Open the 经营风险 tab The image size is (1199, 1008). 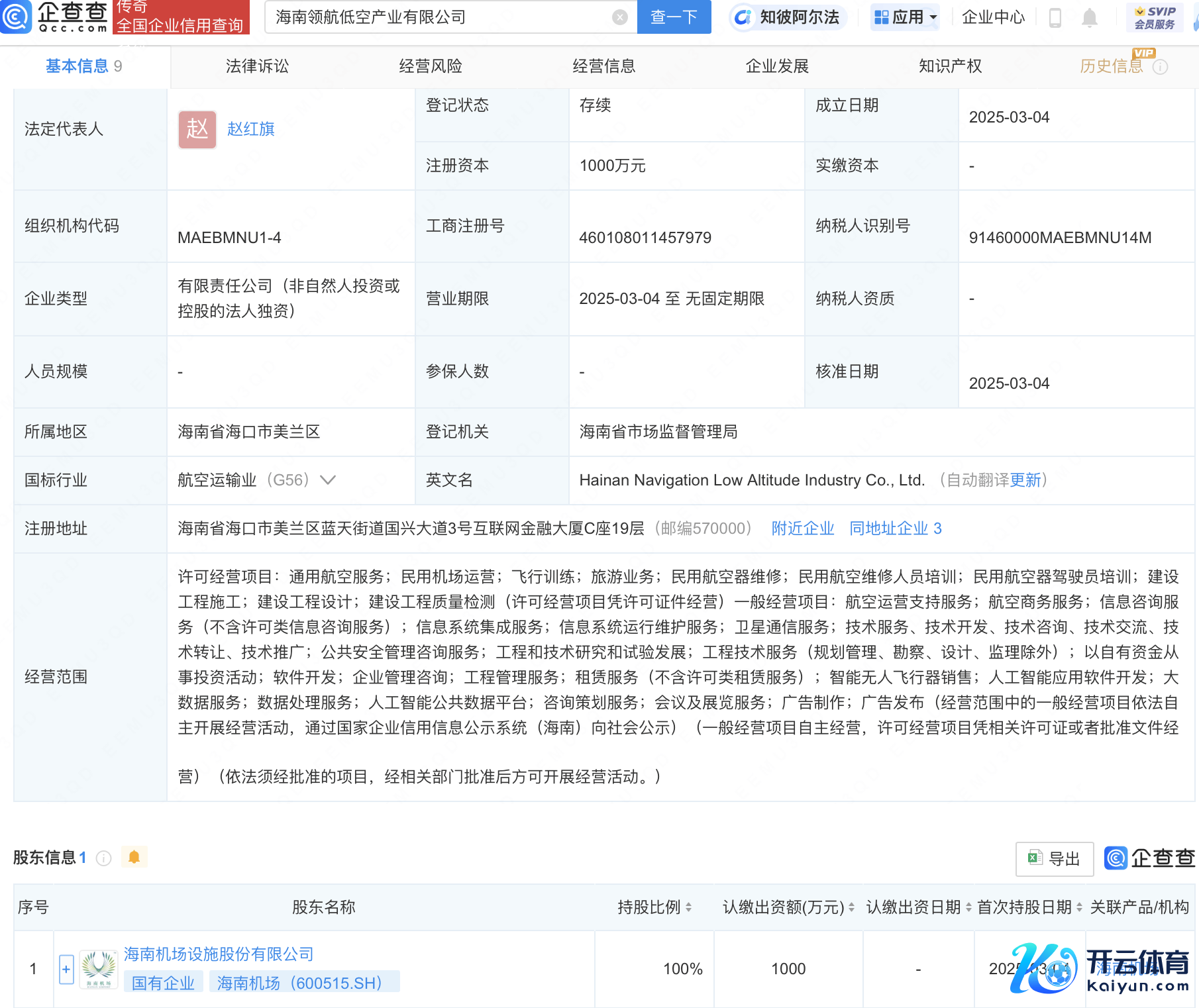[x=431, y=66]
